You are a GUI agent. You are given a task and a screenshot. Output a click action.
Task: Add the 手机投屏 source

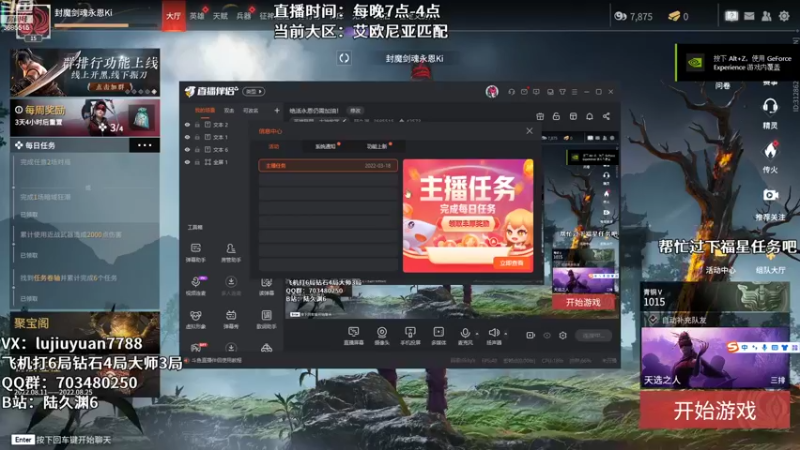click(x=410, y=336)
